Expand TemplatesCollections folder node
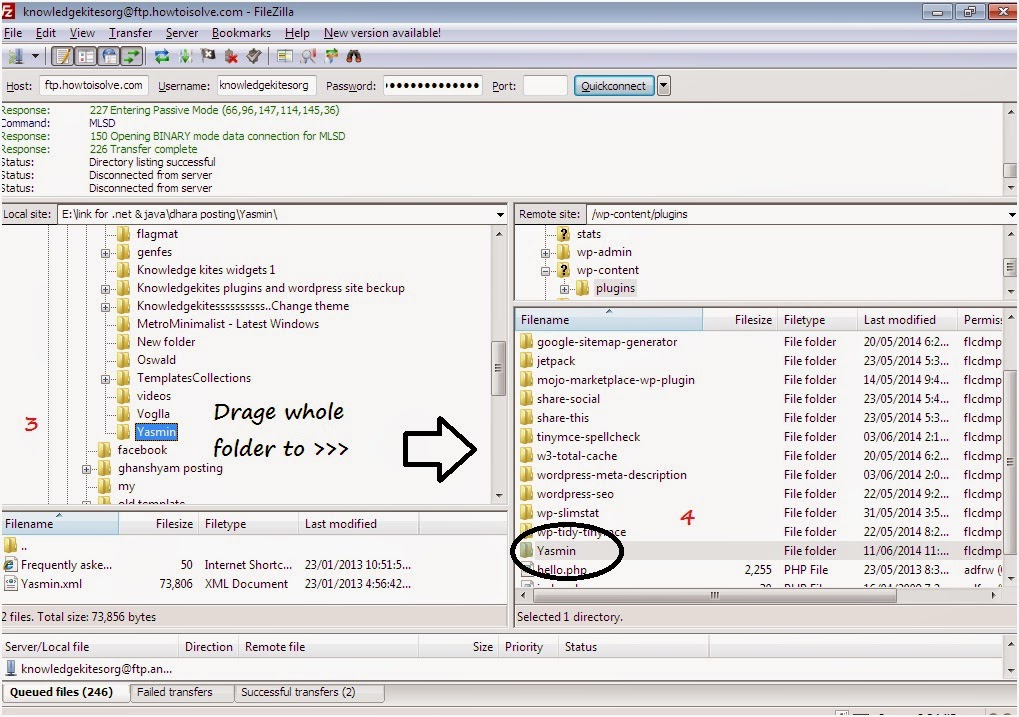The width and height of the screenshot is (1019, 717). coord(105,378)
